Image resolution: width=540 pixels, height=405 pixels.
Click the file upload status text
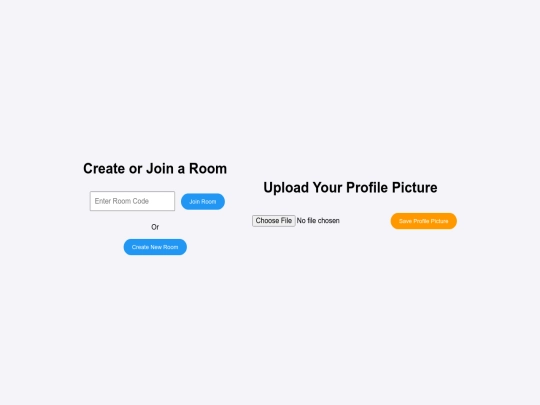[318, 221]
